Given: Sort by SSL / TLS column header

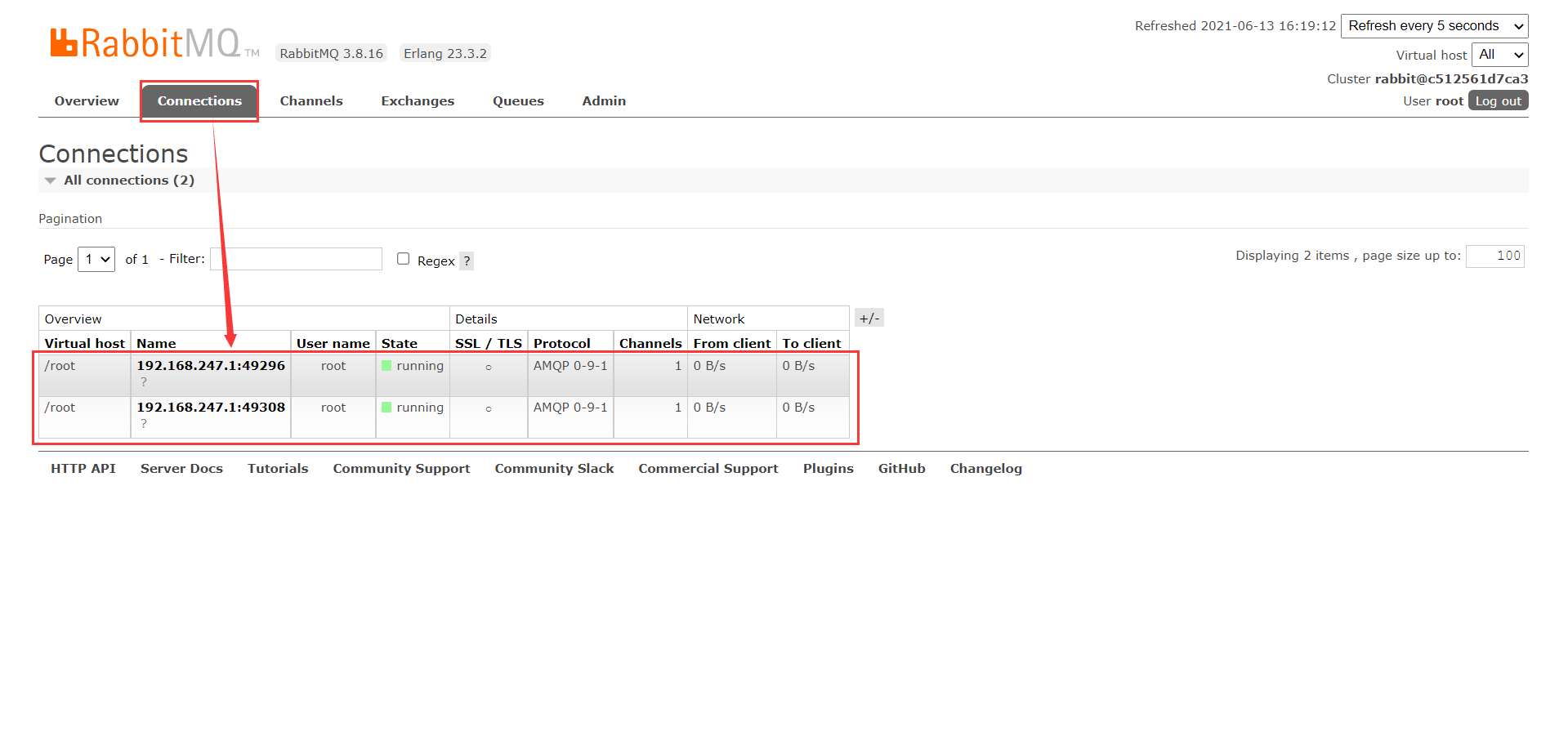Looking at the screenshot, I should [489, 344].
